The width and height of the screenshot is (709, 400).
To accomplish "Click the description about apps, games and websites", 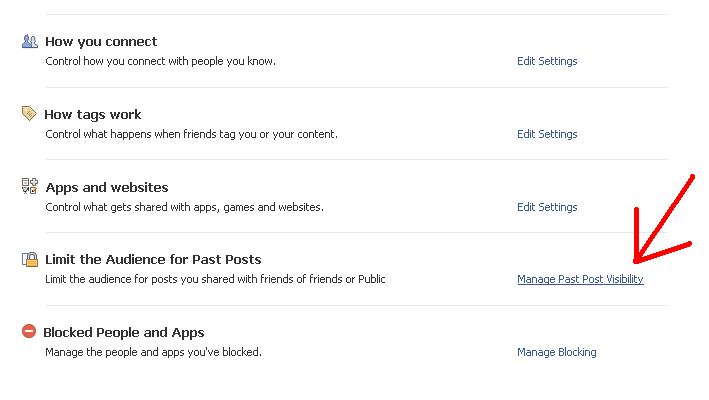I will 184,207.
